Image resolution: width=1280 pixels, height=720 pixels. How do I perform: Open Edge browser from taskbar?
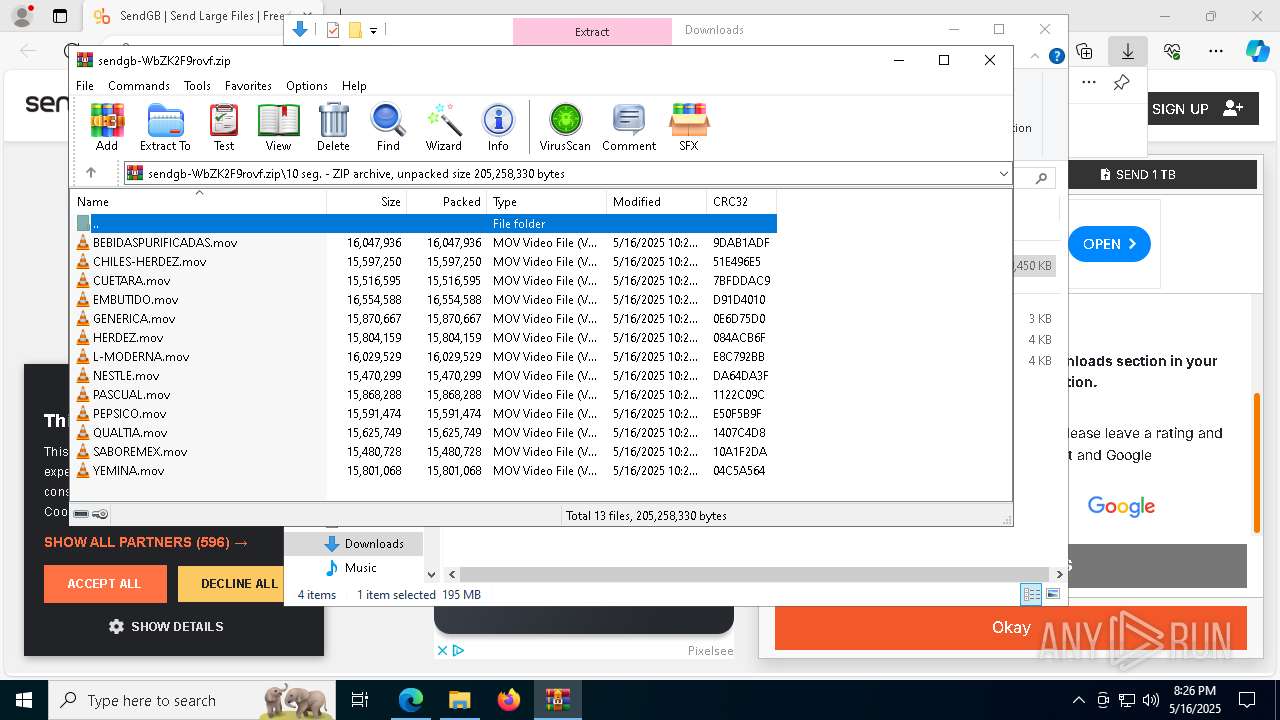(411, 700)
